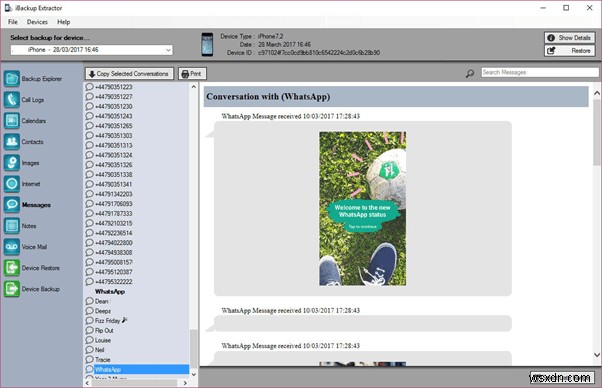The image size is (602, 388).
Task: Open the WhatsApp status welcome image
Action: tap(362, 209)
